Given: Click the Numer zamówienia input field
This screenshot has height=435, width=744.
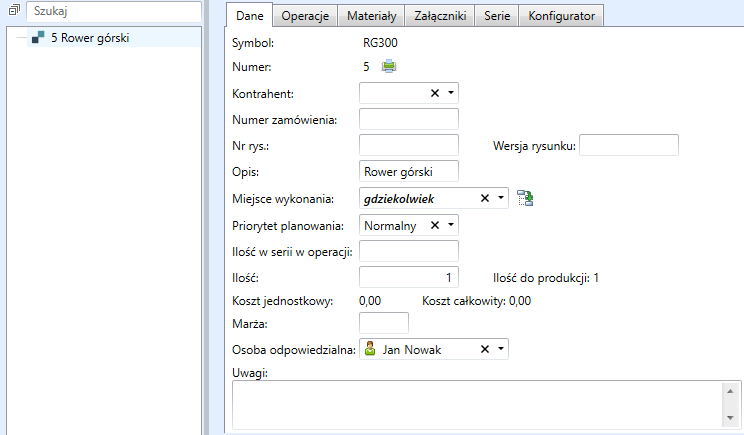Looking at the screenshot, I should pos(408,120).
